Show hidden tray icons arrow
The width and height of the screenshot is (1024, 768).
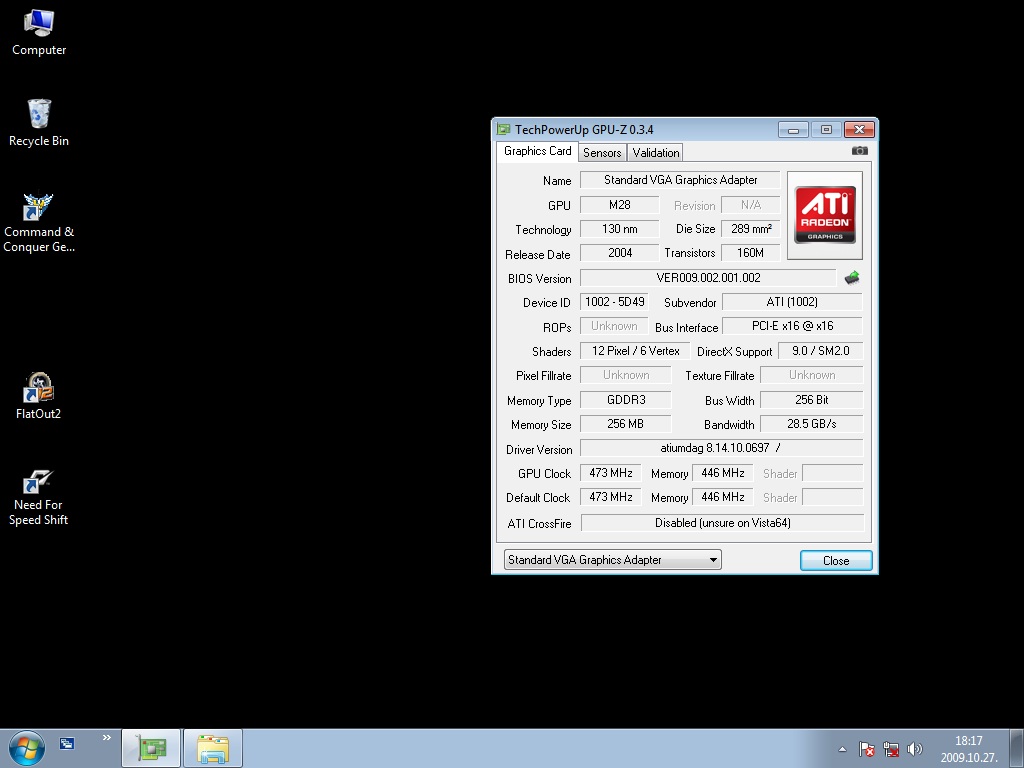(842, 749)
